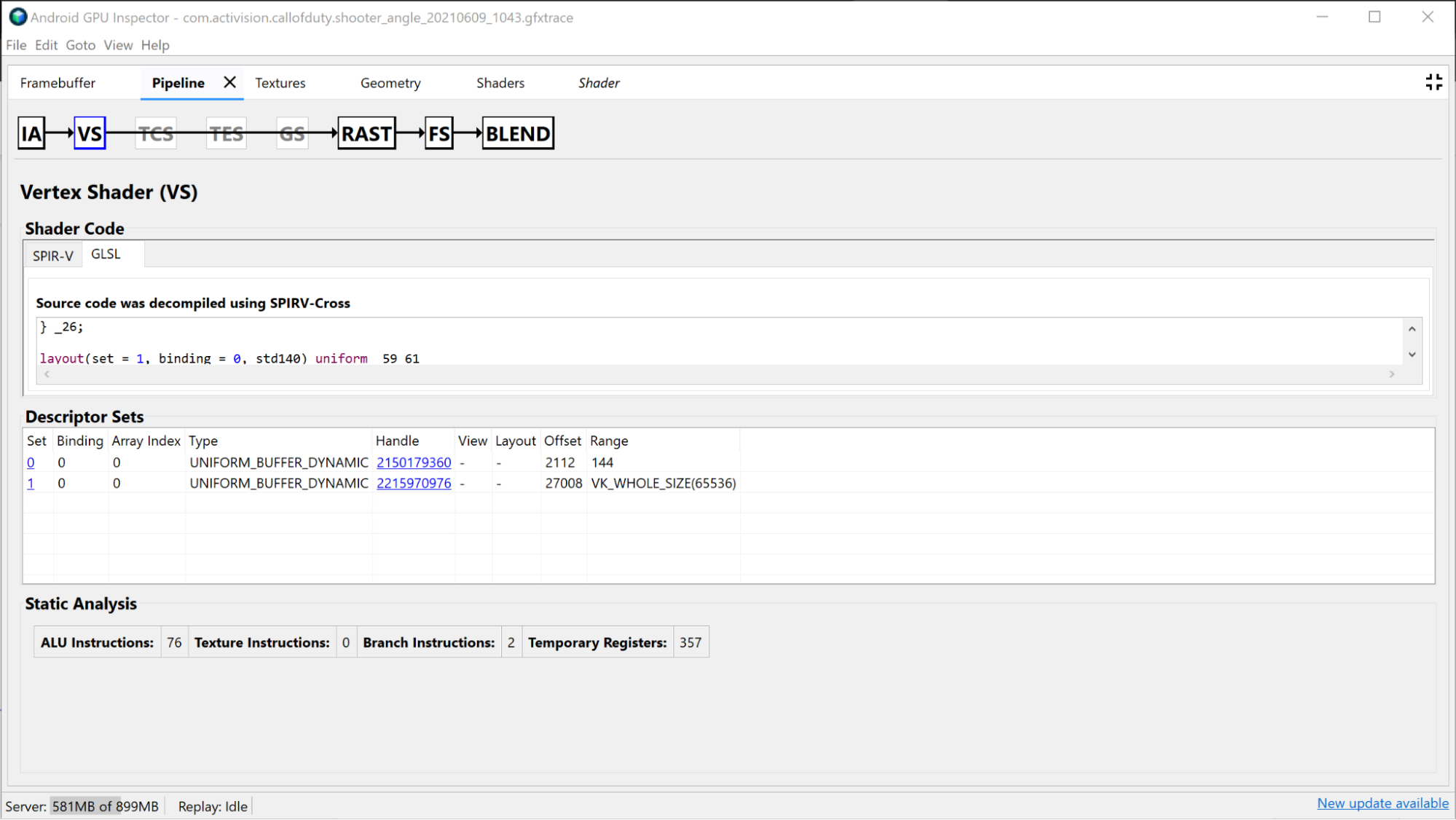Click the RAST pipeline stage icon

pyautogui.click(x=365, y=133)
